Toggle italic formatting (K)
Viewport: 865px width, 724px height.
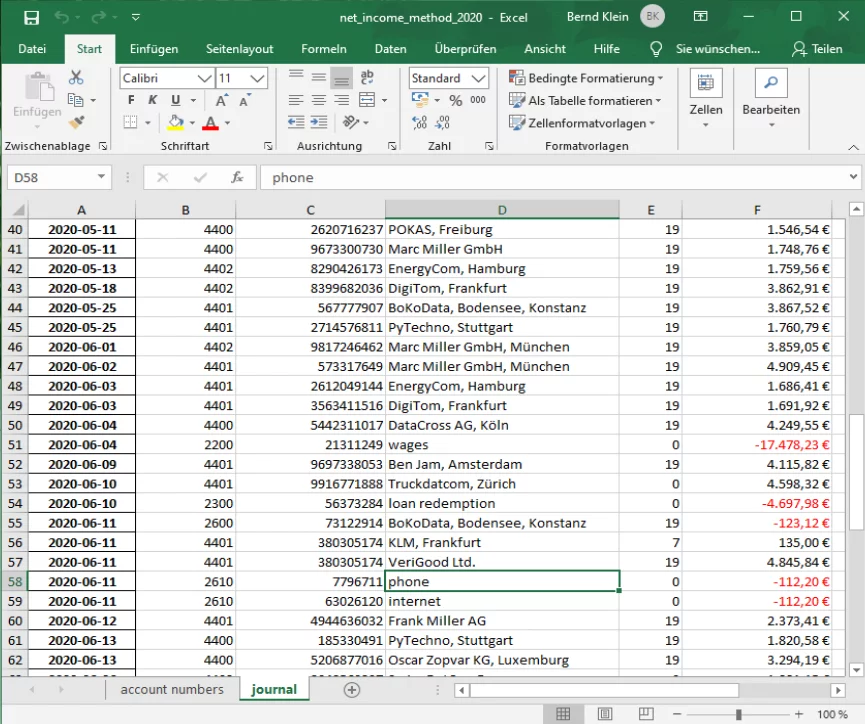pyautogui.click(x=153, y=100)
